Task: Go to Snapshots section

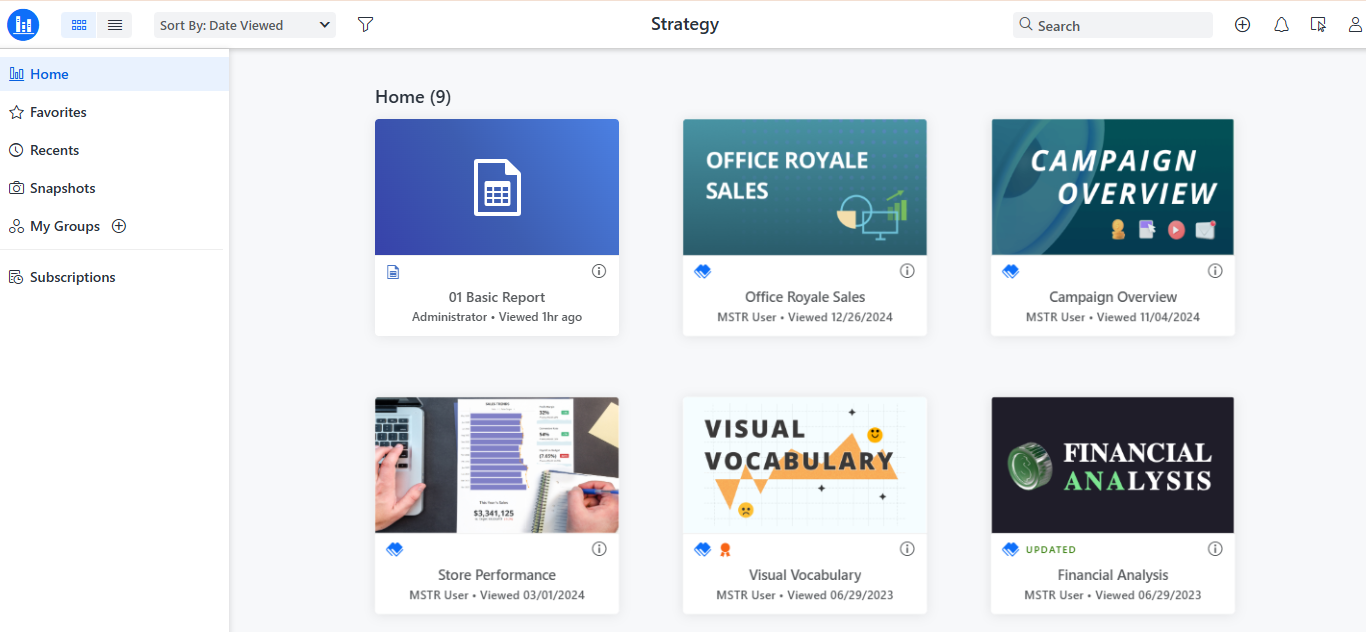Action: pos(62,188)
